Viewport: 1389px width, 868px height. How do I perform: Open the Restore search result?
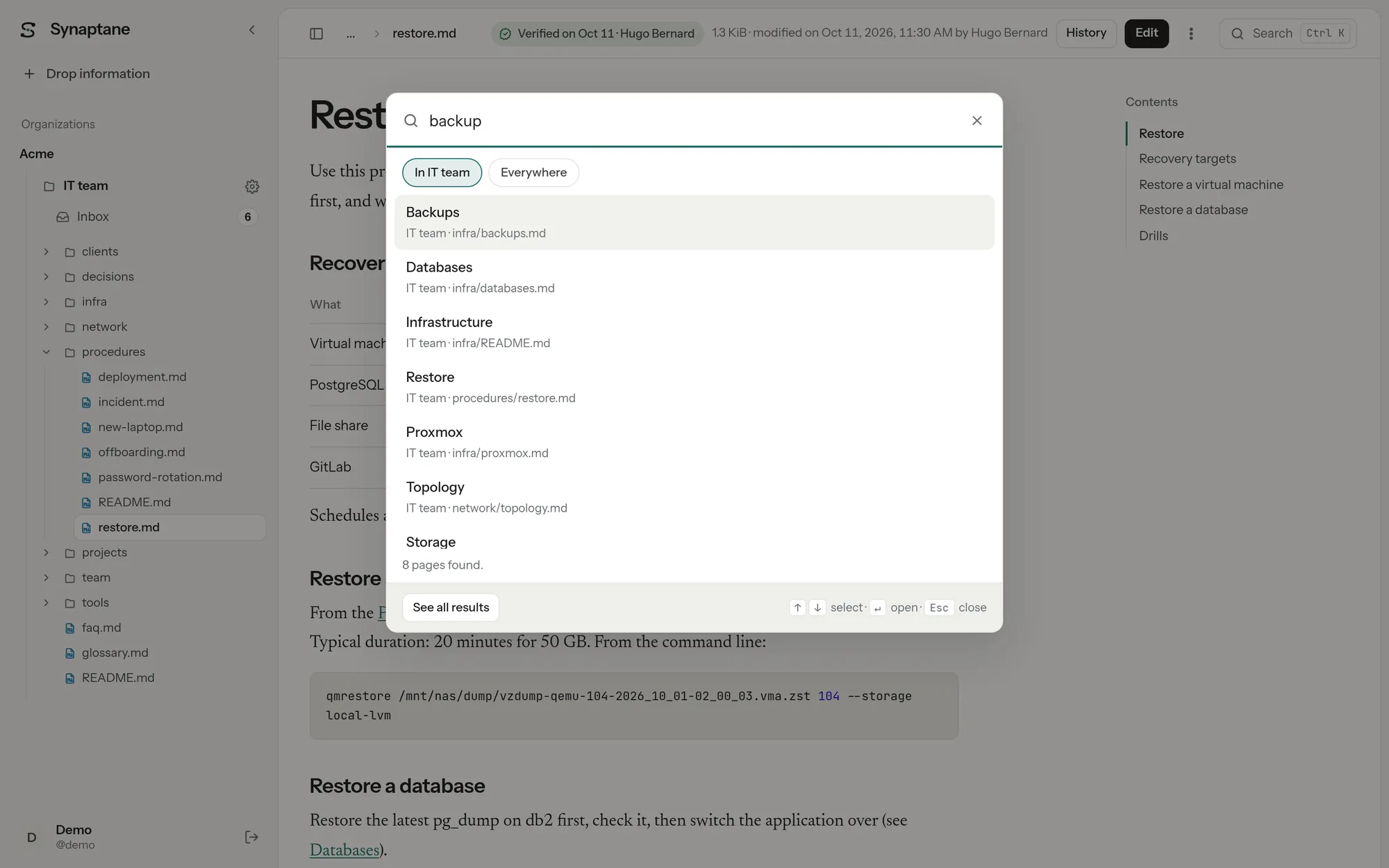(x=694, y=387)
